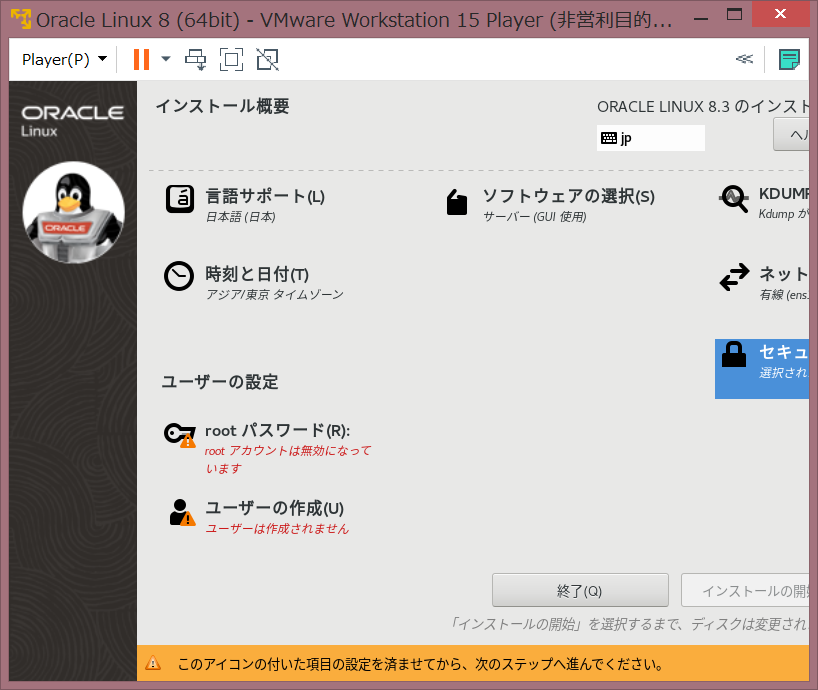Click the collapse toolbar chevrons icon
This screenshot has height=690, width=818.
[744, 59]
